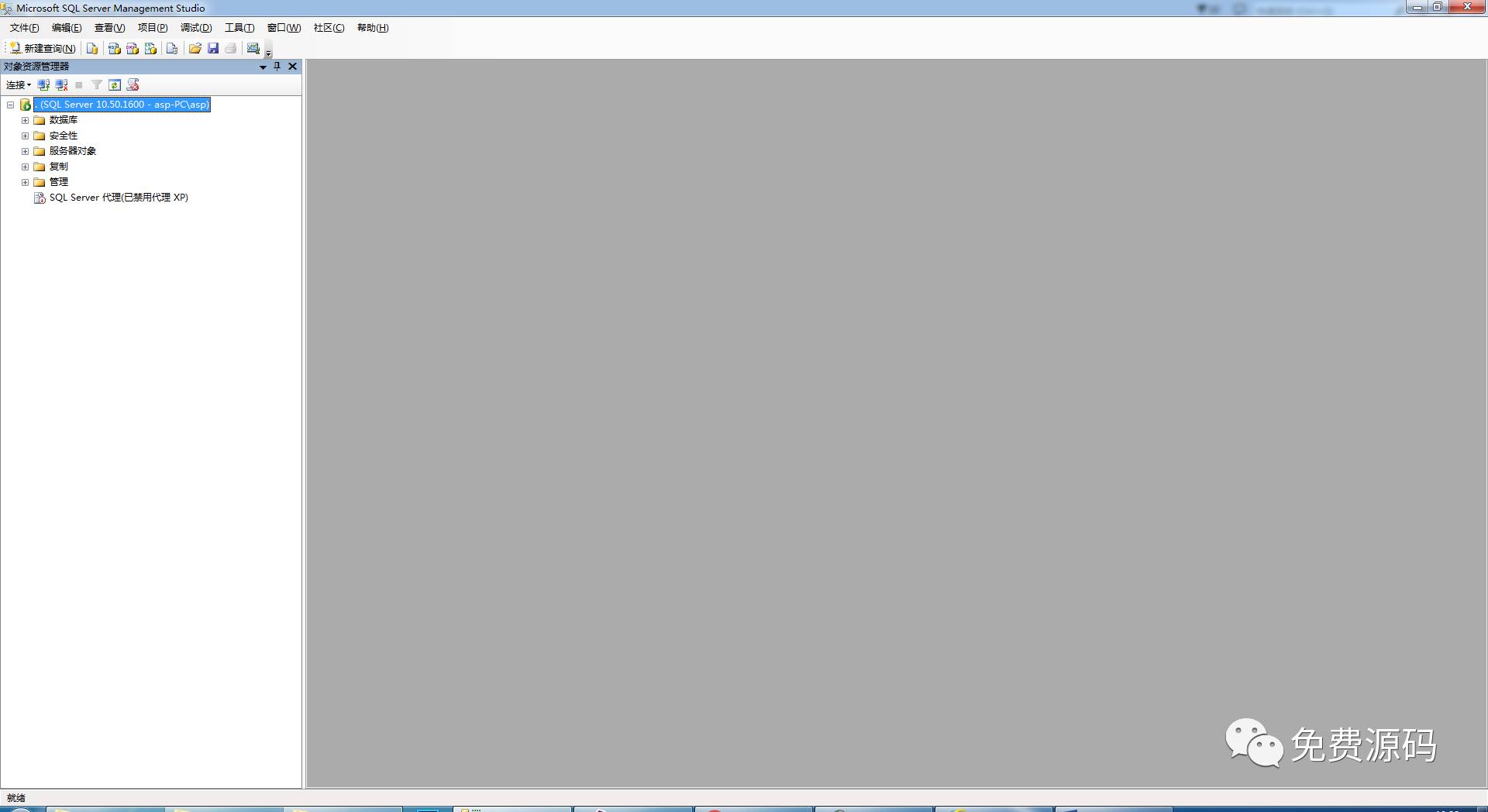Click the Save floppy disk icon

213,48
